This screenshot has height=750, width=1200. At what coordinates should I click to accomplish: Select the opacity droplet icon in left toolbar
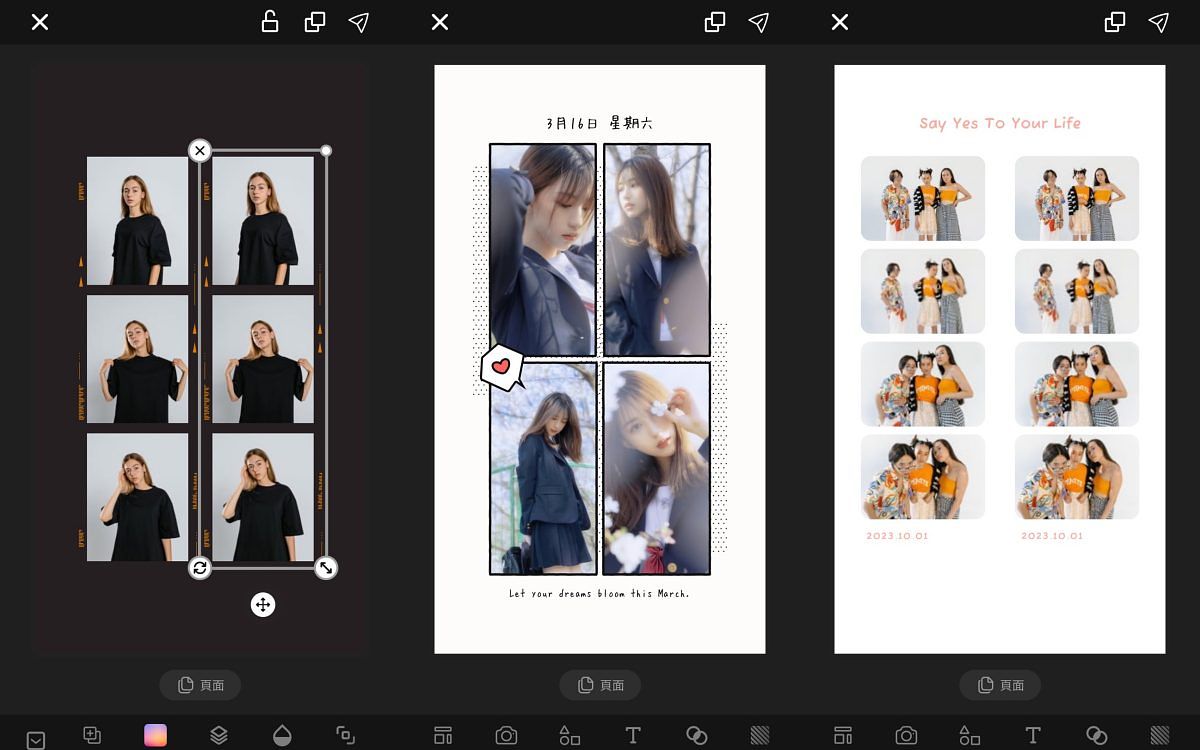click(282, 736)
